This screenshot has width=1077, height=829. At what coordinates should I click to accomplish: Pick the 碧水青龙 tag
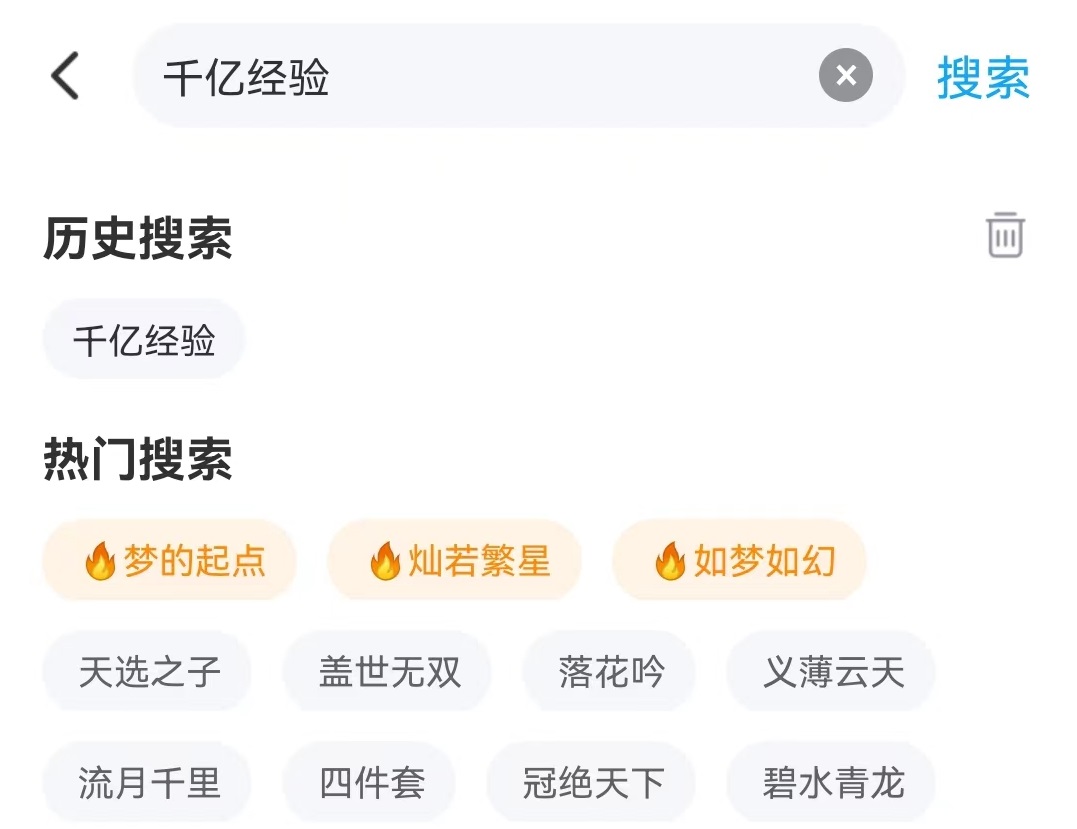click(x=832, y=782)
